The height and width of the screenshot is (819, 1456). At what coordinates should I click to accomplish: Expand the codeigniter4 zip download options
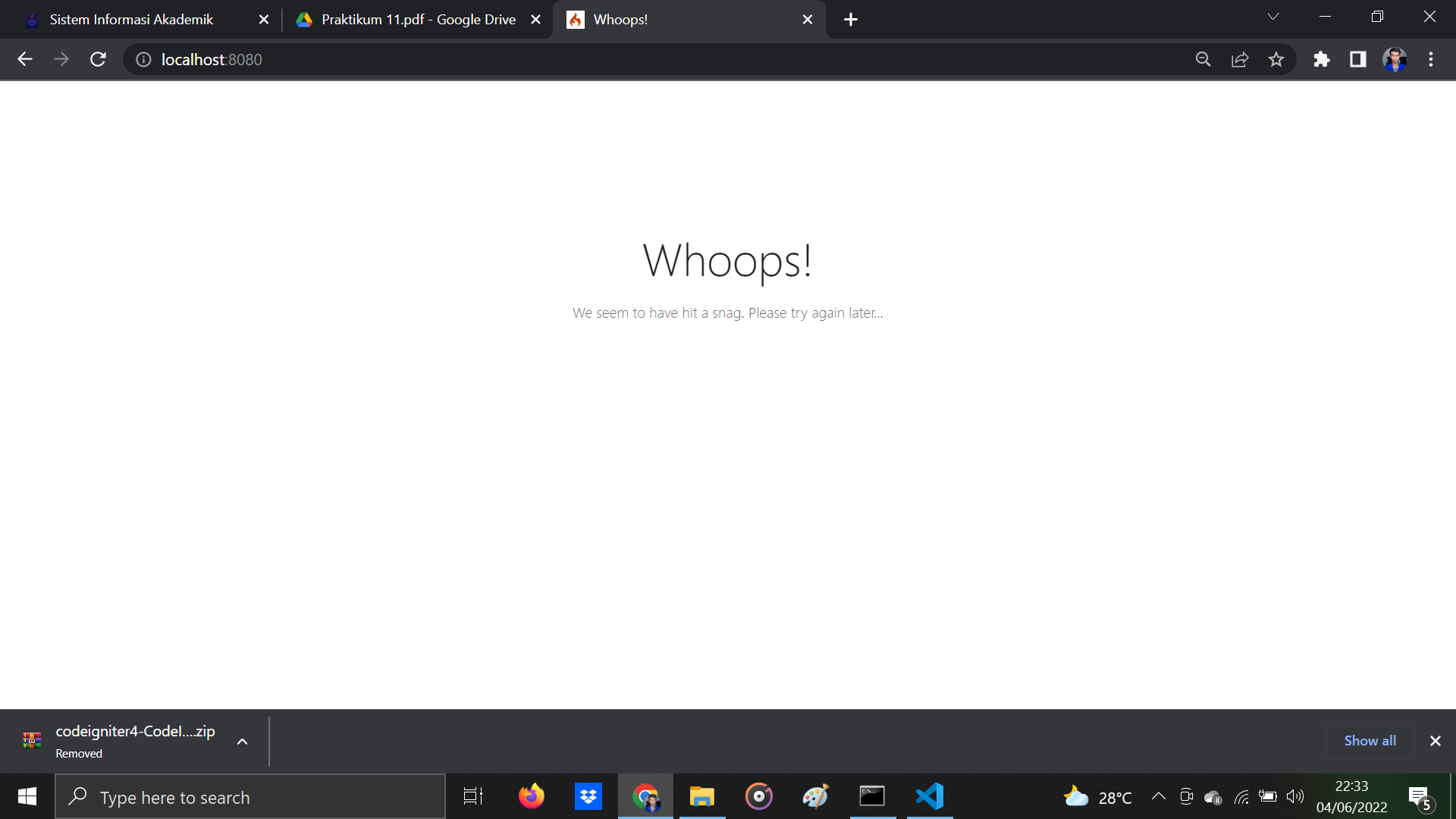(x=242, y=742)
